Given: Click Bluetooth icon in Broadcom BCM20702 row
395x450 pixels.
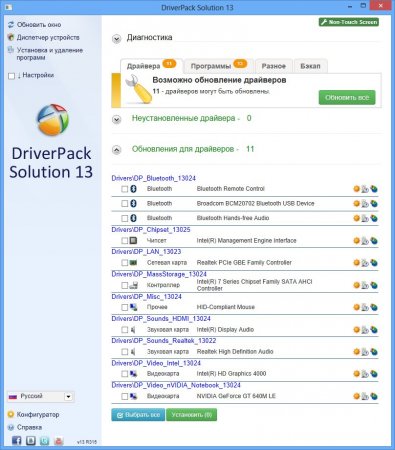Looking at the screenshot, I should (x=133, y=203).
